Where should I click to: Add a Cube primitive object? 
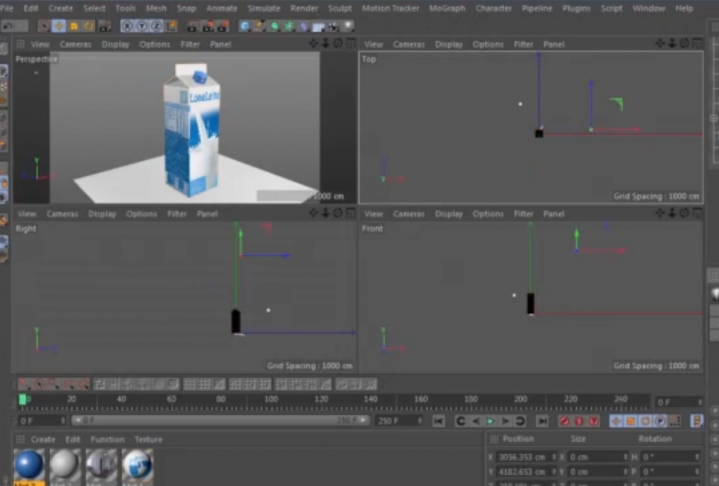pos(245,26)
